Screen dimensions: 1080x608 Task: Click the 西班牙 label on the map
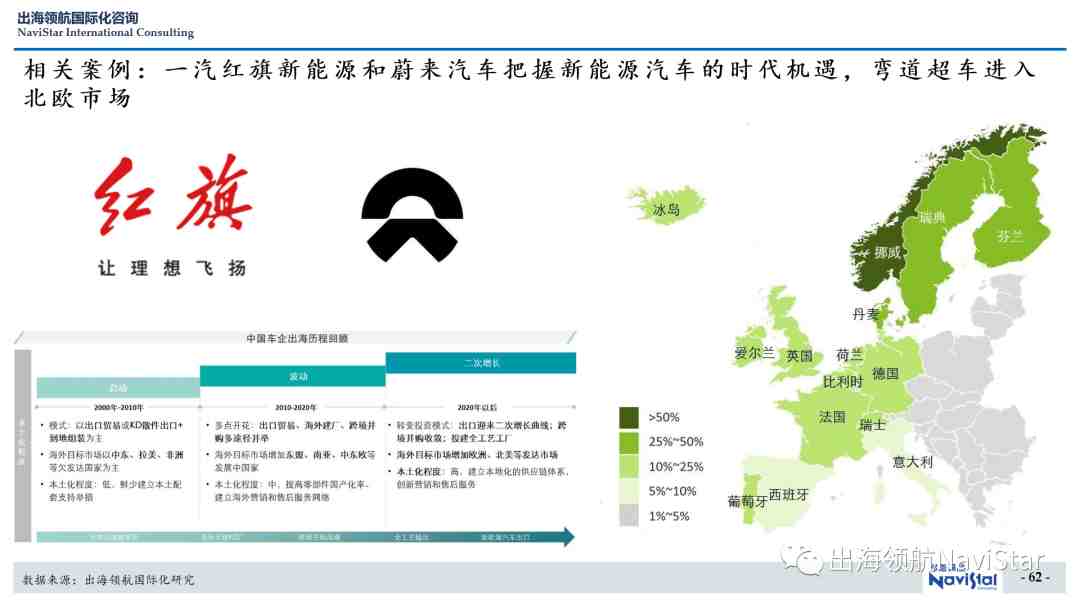[788, 494]
